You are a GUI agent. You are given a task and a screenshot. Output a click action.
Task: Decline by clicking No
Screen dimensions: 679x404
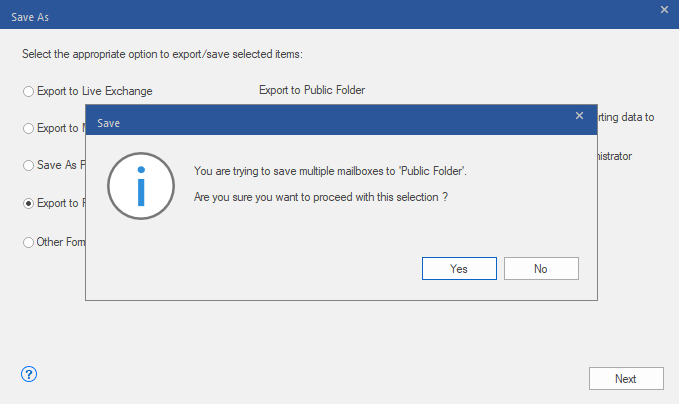pos(541,268)
